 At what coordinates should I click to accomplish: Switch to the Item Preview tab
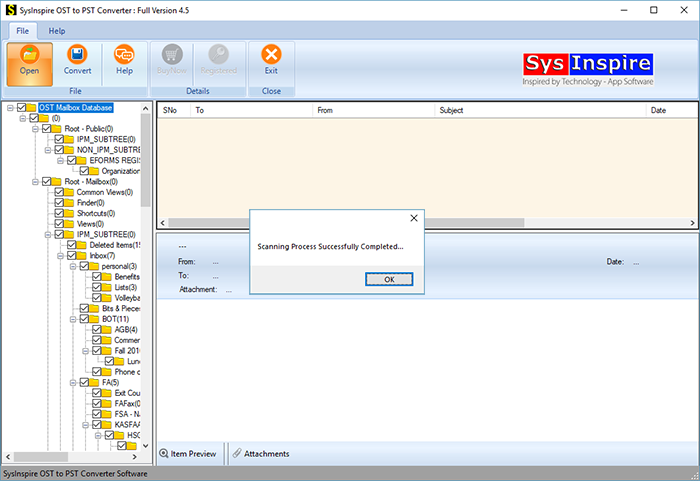188,453
